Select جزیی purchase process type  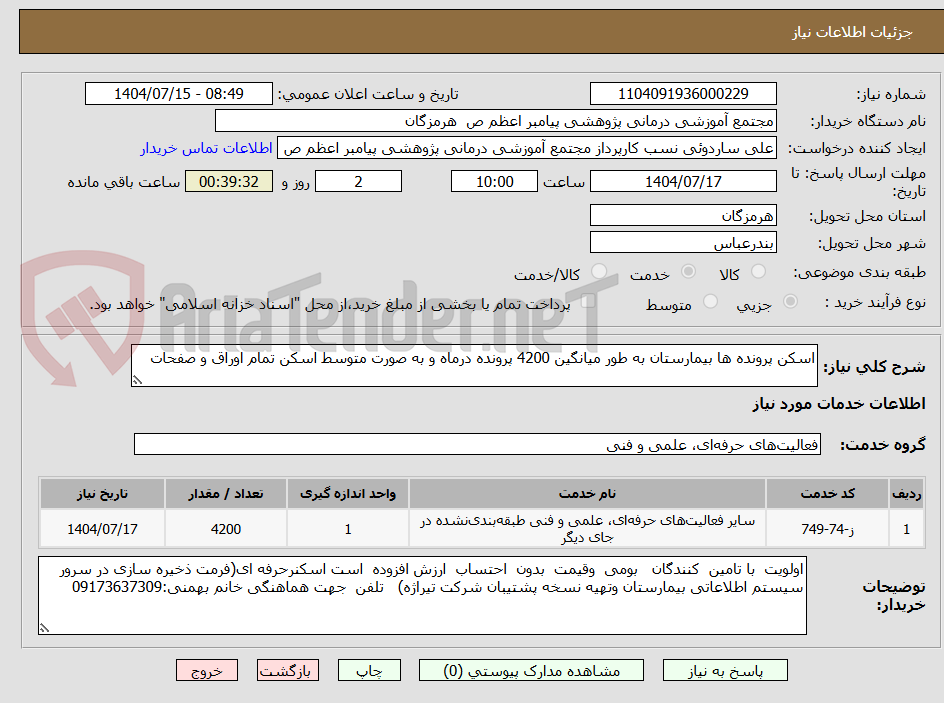tap(789, 302)
